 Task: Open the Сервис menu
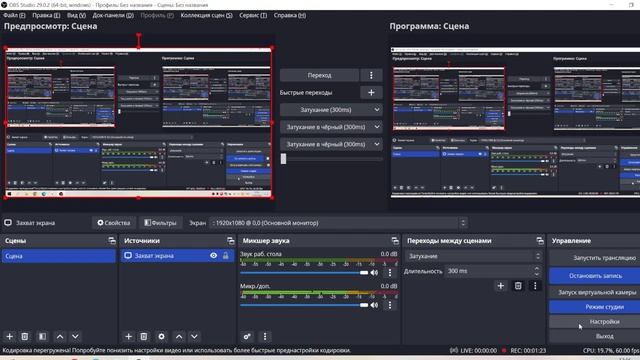(253, 16)
